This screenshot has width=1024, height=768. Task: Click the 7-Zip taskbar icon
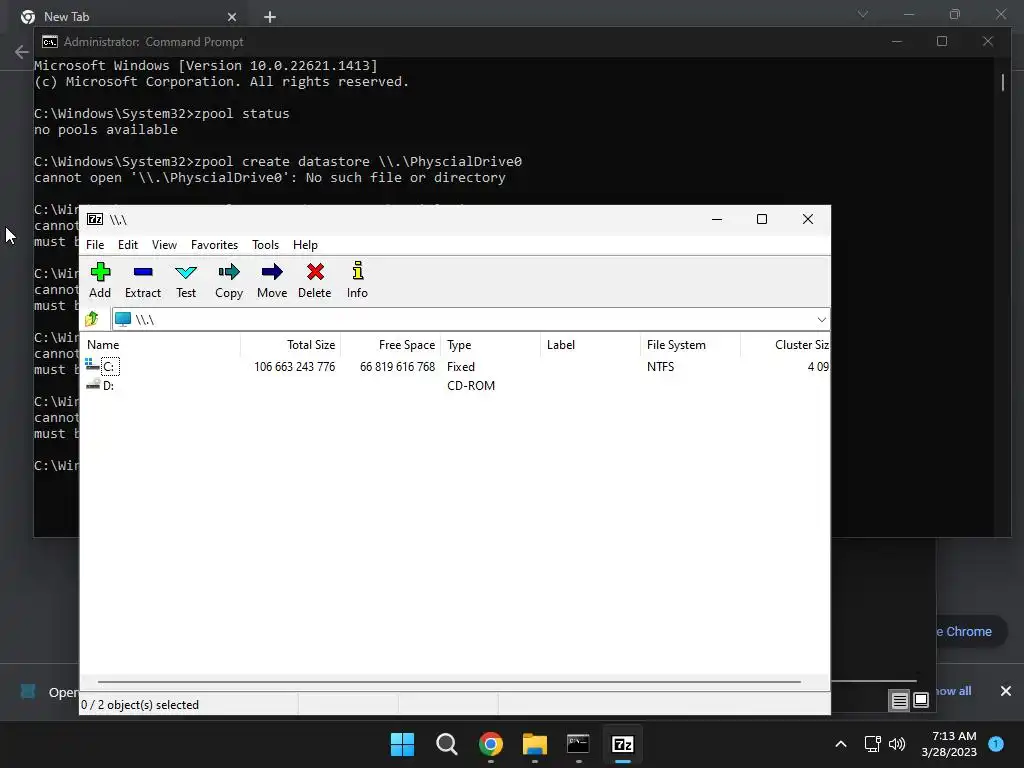[622, 744]
